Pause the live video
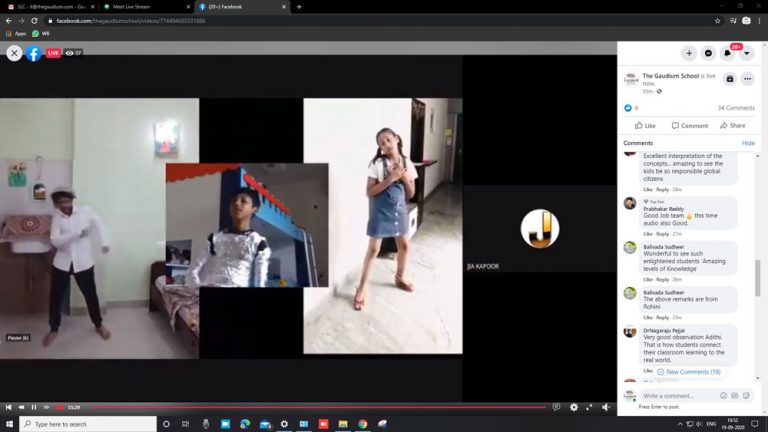The image size is (768, 432). click(x=34, y=408)
